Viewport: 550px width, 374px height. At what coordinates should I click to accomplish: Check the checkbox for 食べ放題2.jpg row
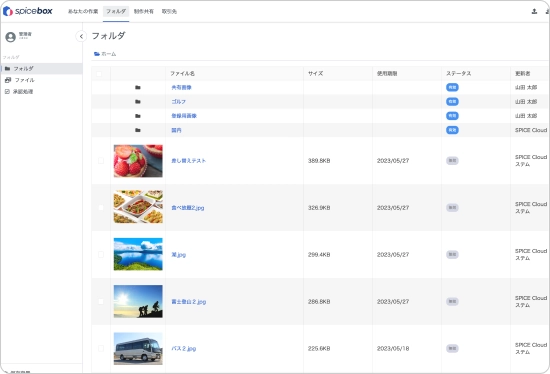[101, 208]
